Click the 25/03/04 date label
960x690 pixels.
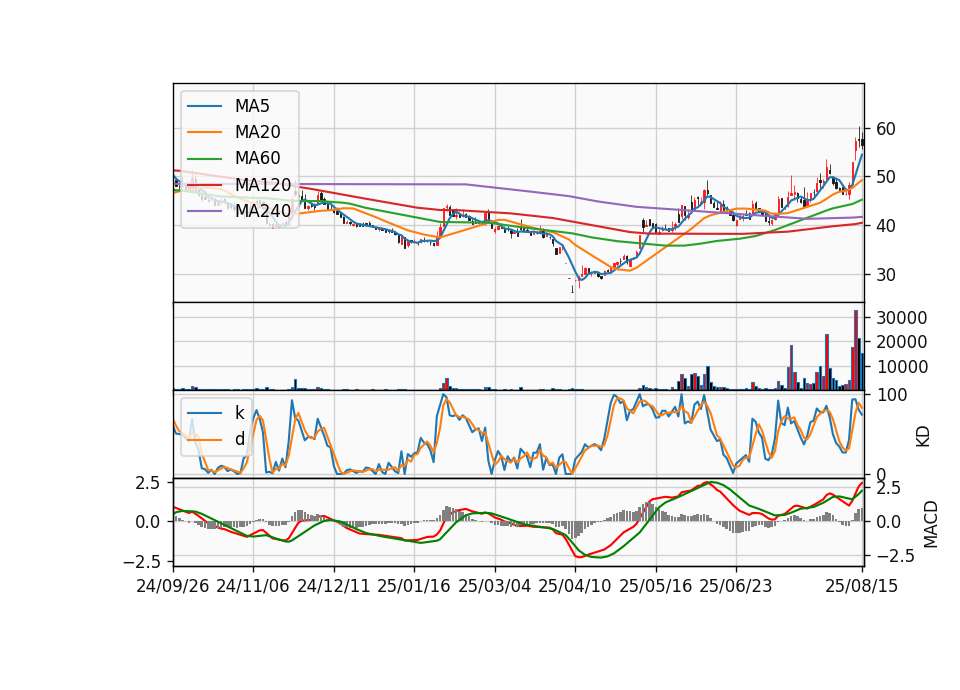coord(494,586)
